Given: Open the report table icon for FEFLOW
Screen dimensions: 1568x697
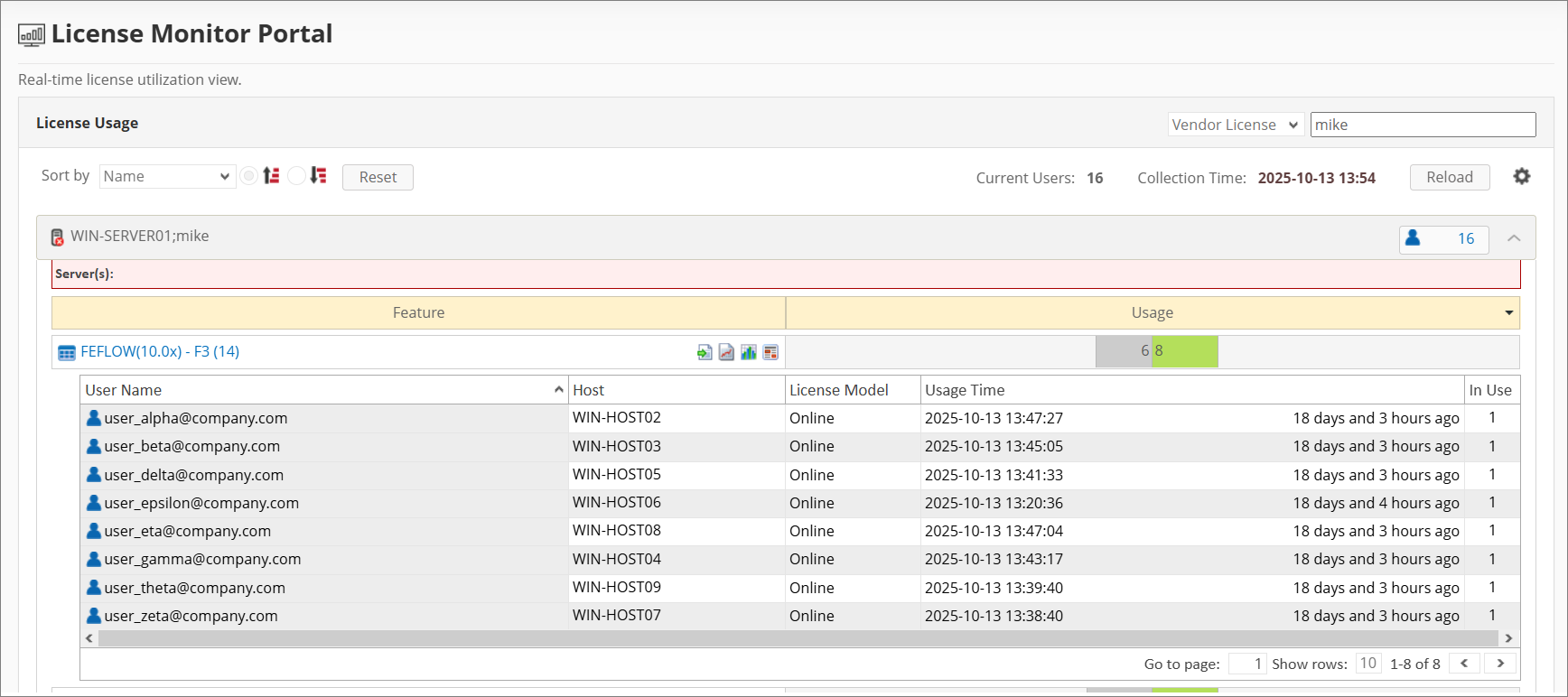Looking at the screenshot, I should pos(770,352).
